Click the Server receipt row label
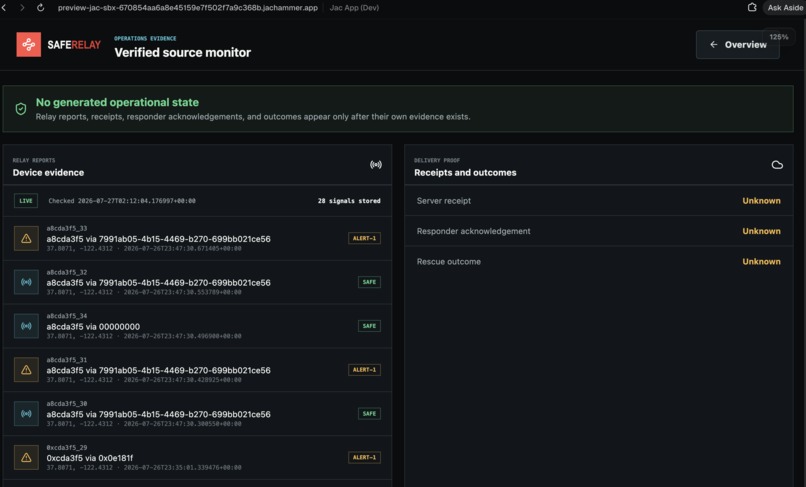Viewport: 806px width, 487px height. 444,201
